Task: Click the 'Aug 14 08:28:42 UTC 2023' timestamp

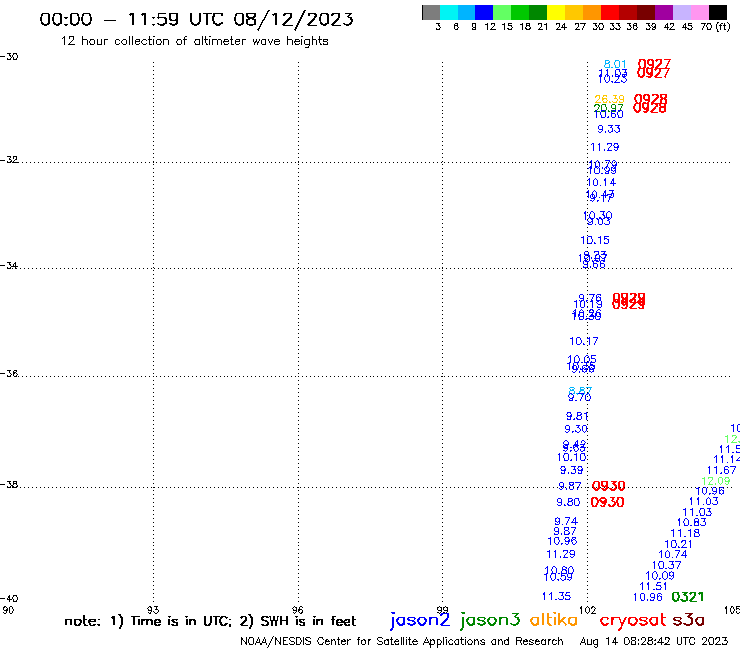Action: click(654, 642)
